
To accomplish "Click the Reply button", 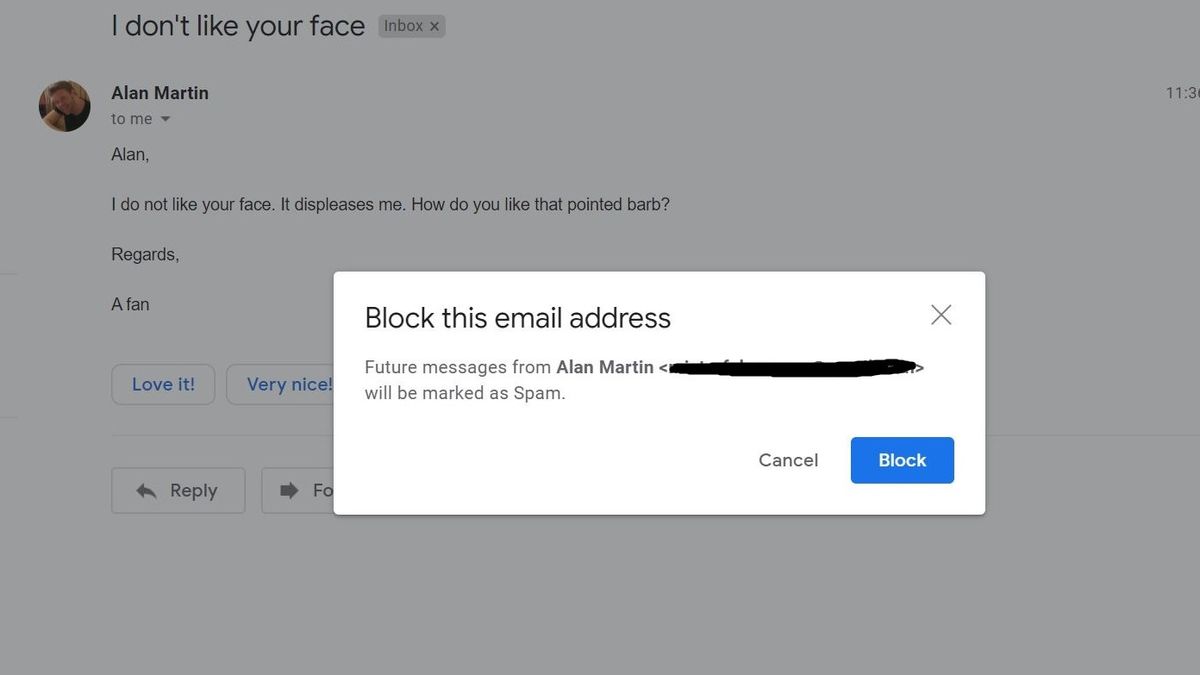I will pos(178,490).
